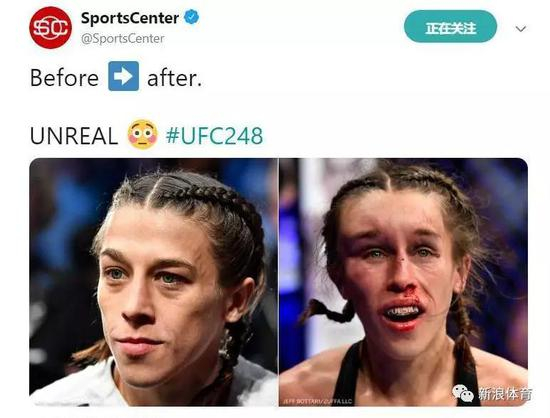Click the blue verified badge next to SportsCenter
Viewport: 550px width, 418px height.
pos(192,17)
